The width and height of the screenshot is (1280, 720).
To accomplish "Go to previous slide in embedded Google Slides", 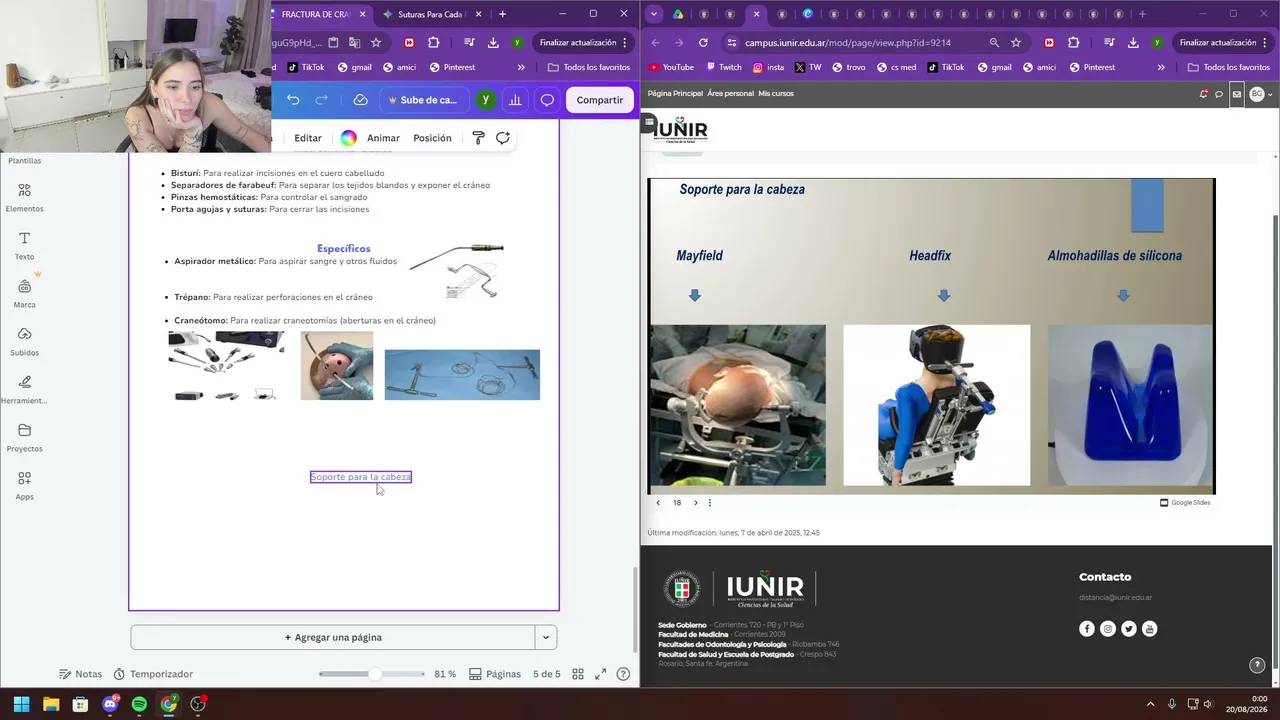I will [x=658, y=503].
